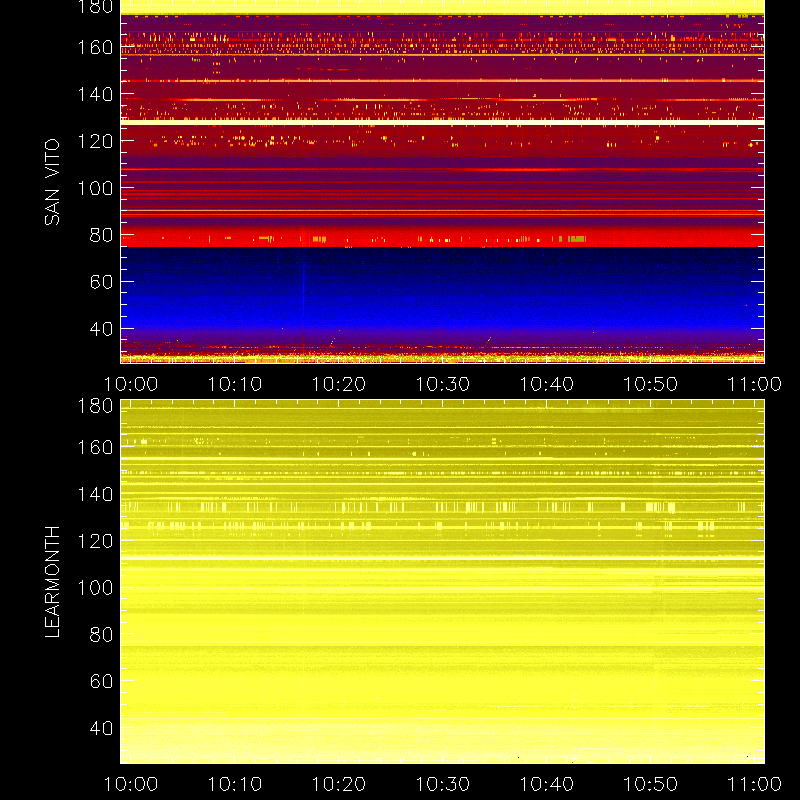Screen dimensions: 800x800
Task: Select the 40 tick on Learmonth plot
Action: 101,728
